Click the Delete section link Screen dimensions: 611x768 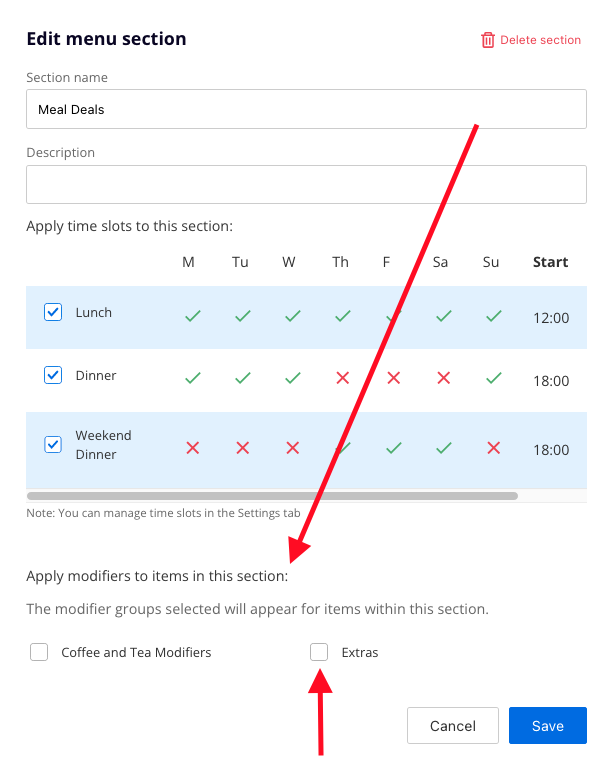tap(540, 40)
